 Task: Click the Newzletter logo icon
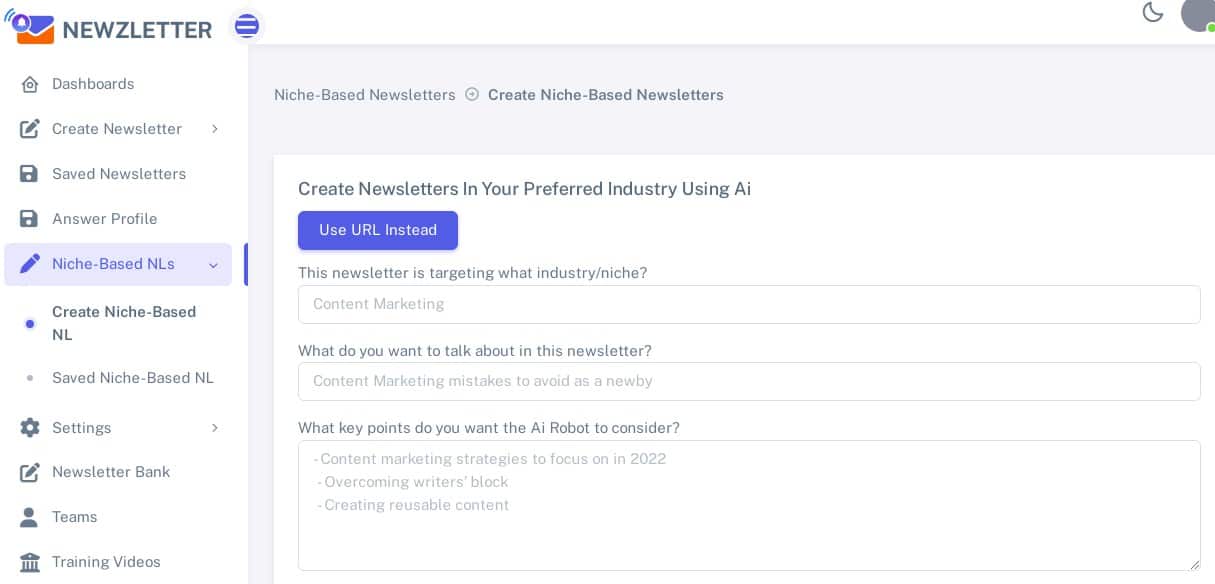click(30, 27)
